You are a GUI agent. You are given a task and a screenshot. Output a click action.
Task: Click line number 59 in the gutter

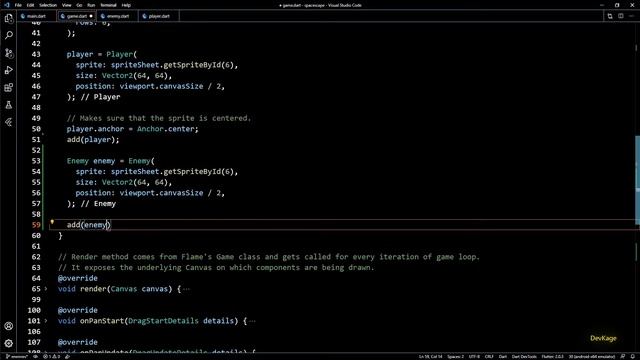click(36, 225)
